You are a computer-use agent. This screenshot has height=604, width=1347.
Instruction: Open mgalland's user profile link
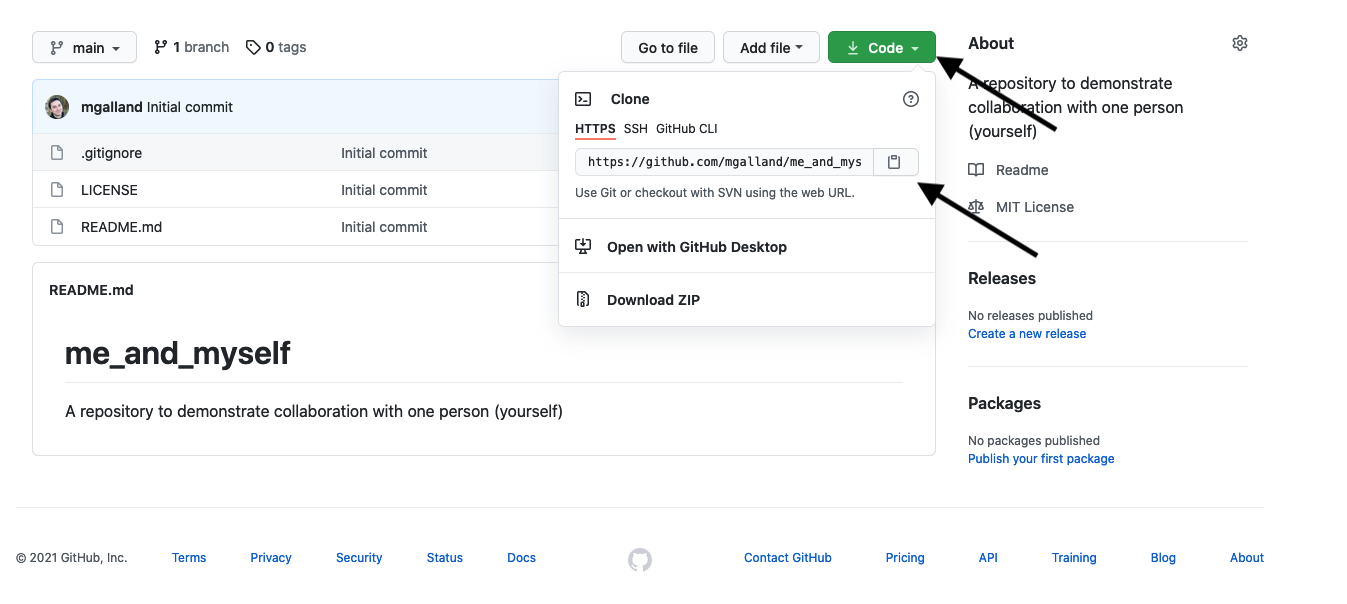pyautogui.click(x=112, y=107)
